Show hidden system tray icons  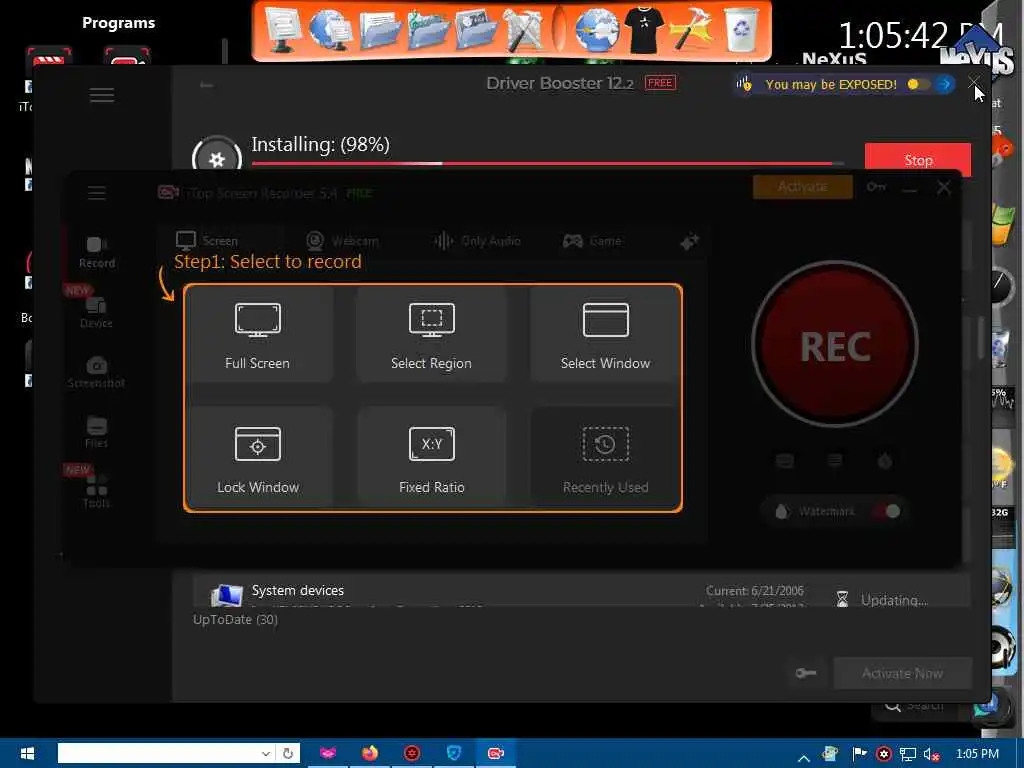804,758
